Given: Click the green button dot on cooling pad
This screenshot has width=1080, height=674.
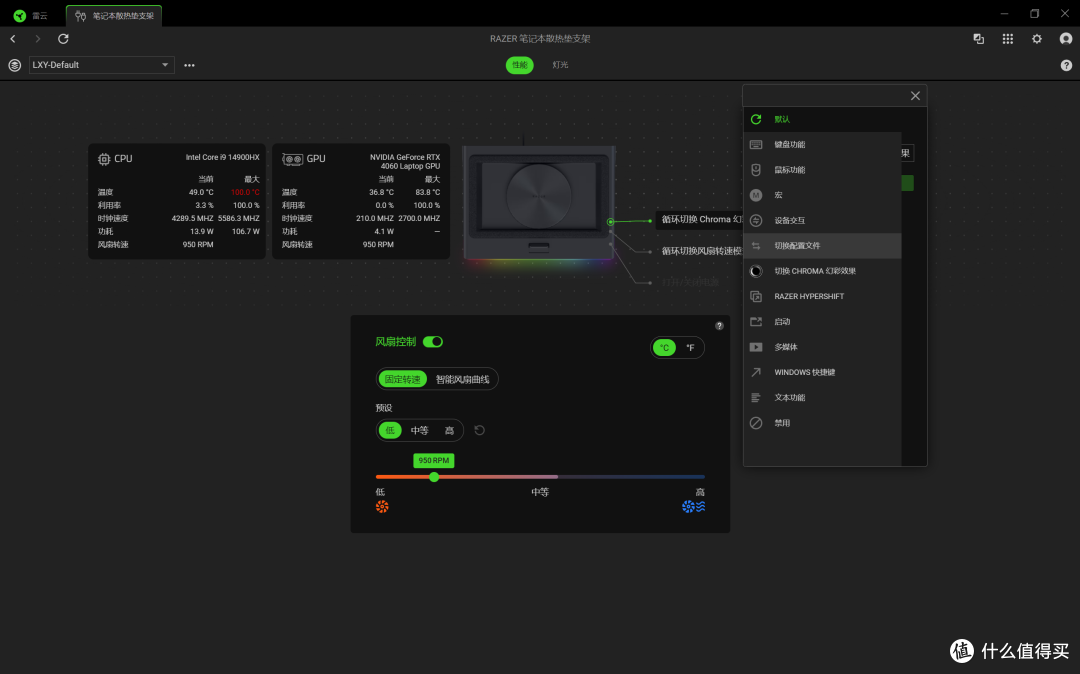Looking at the screenshot, I should [610, 222].
